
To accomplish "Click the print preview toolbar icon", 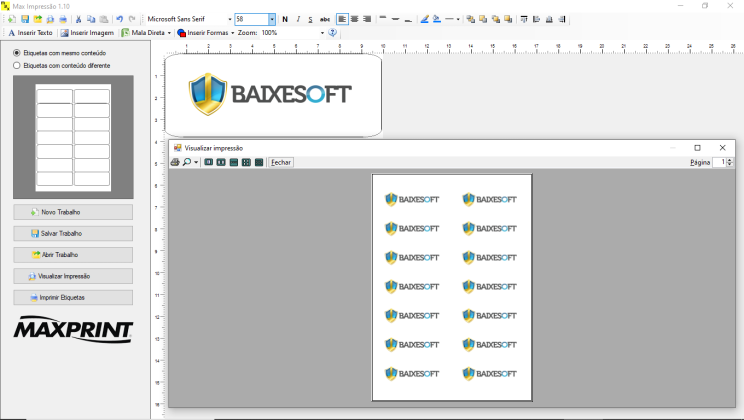I will tap(50, 19).
